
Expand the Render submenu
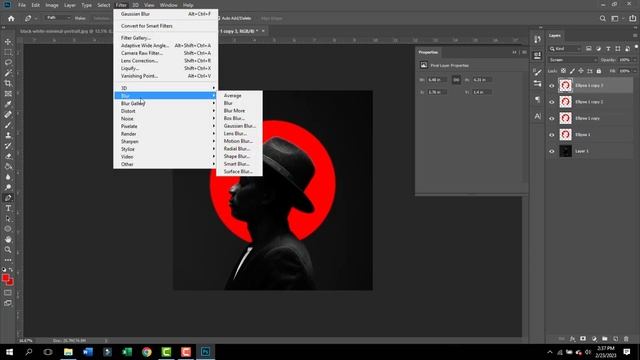point(165,134)
